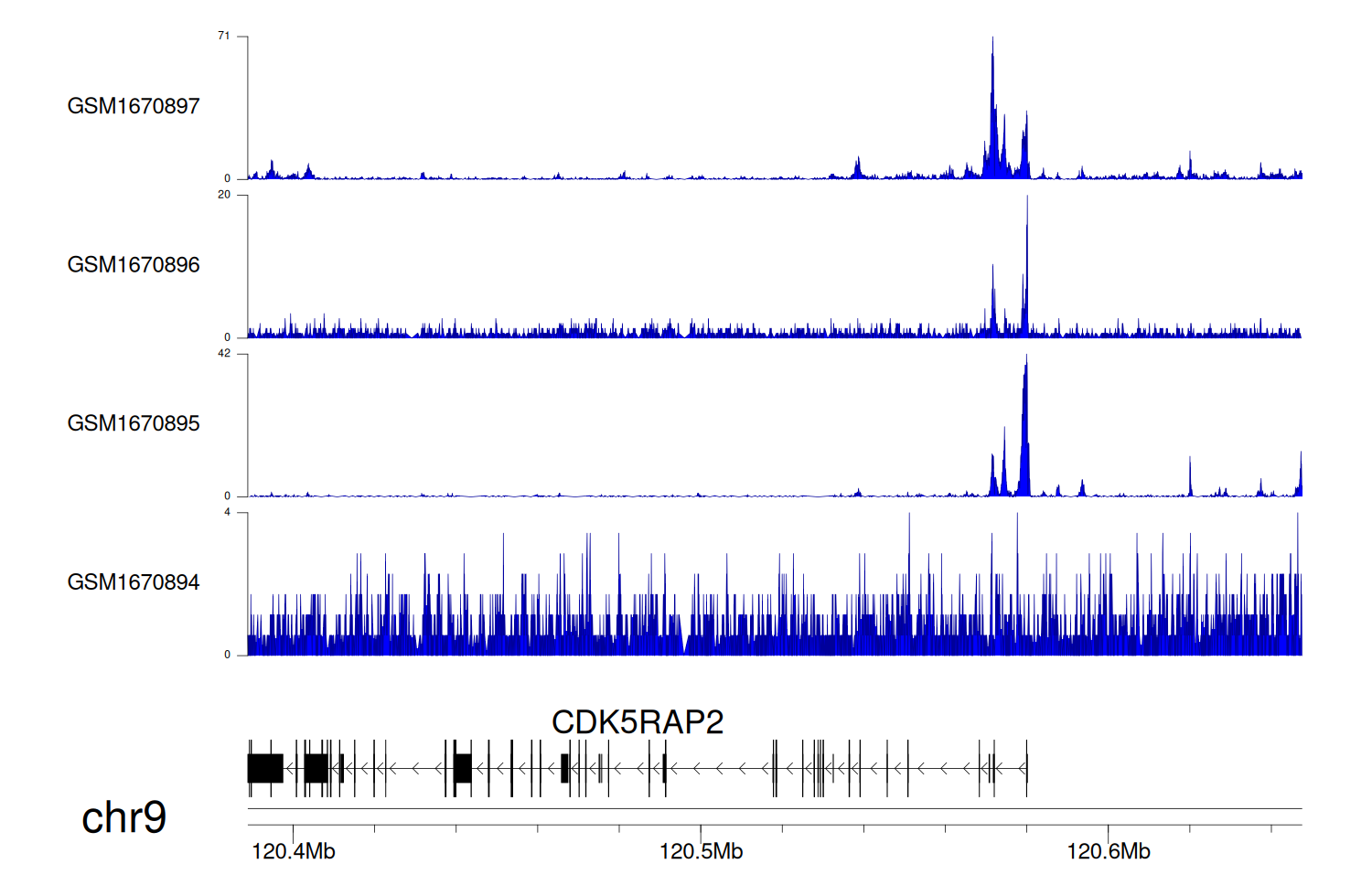Click the rightmost end of the CDK5RAP2 gene model
The height and width of the screenshot is (896, 1372).
[1026, 769]
